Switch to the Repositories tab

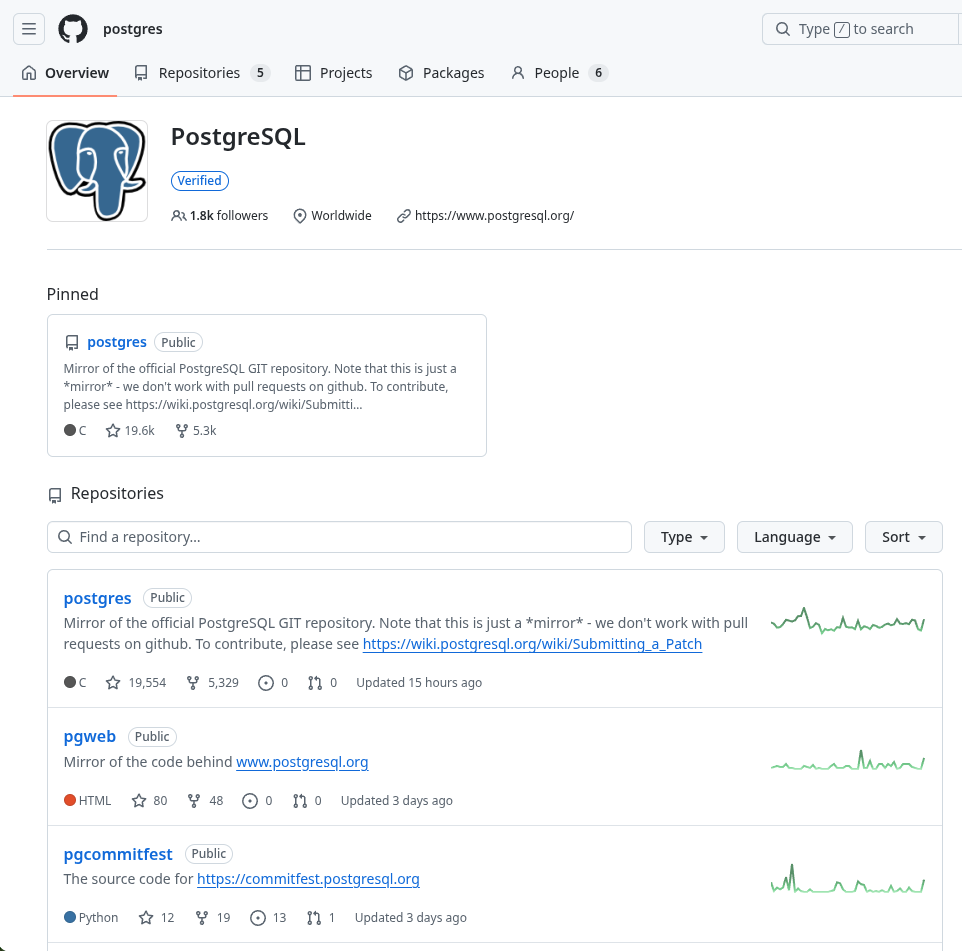point(201,73)
